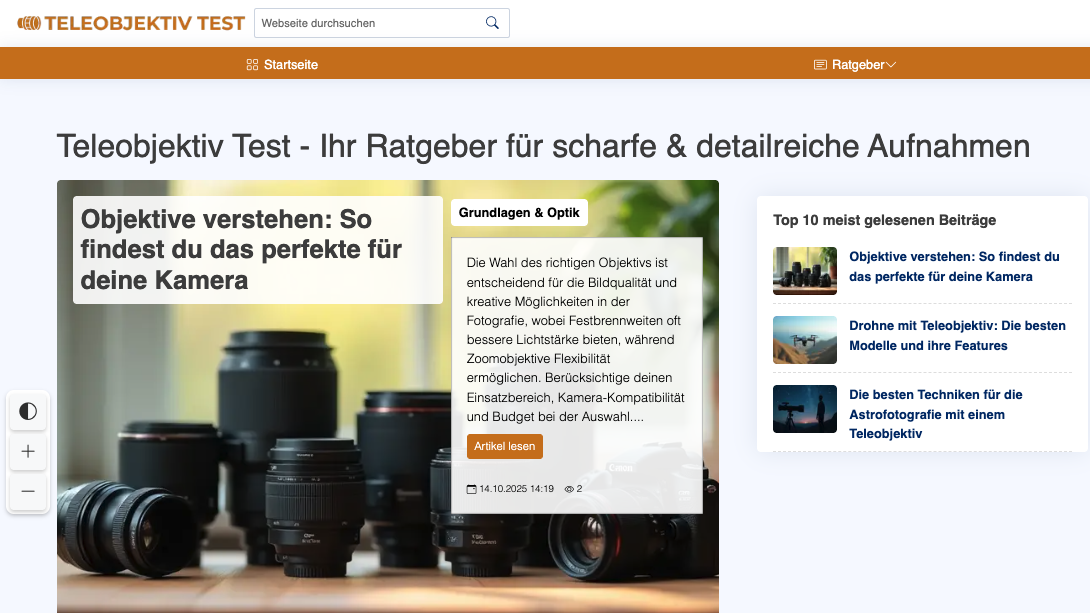Click the Artikel lesen button
1090x613 pixels.
pyautogui.click(x=505, y=446)
